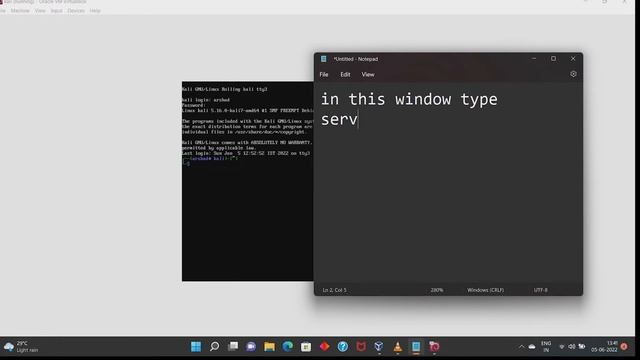Click the Notepad app icon in title bar
This screenshot has width=640, height=360.
point(324,59)
